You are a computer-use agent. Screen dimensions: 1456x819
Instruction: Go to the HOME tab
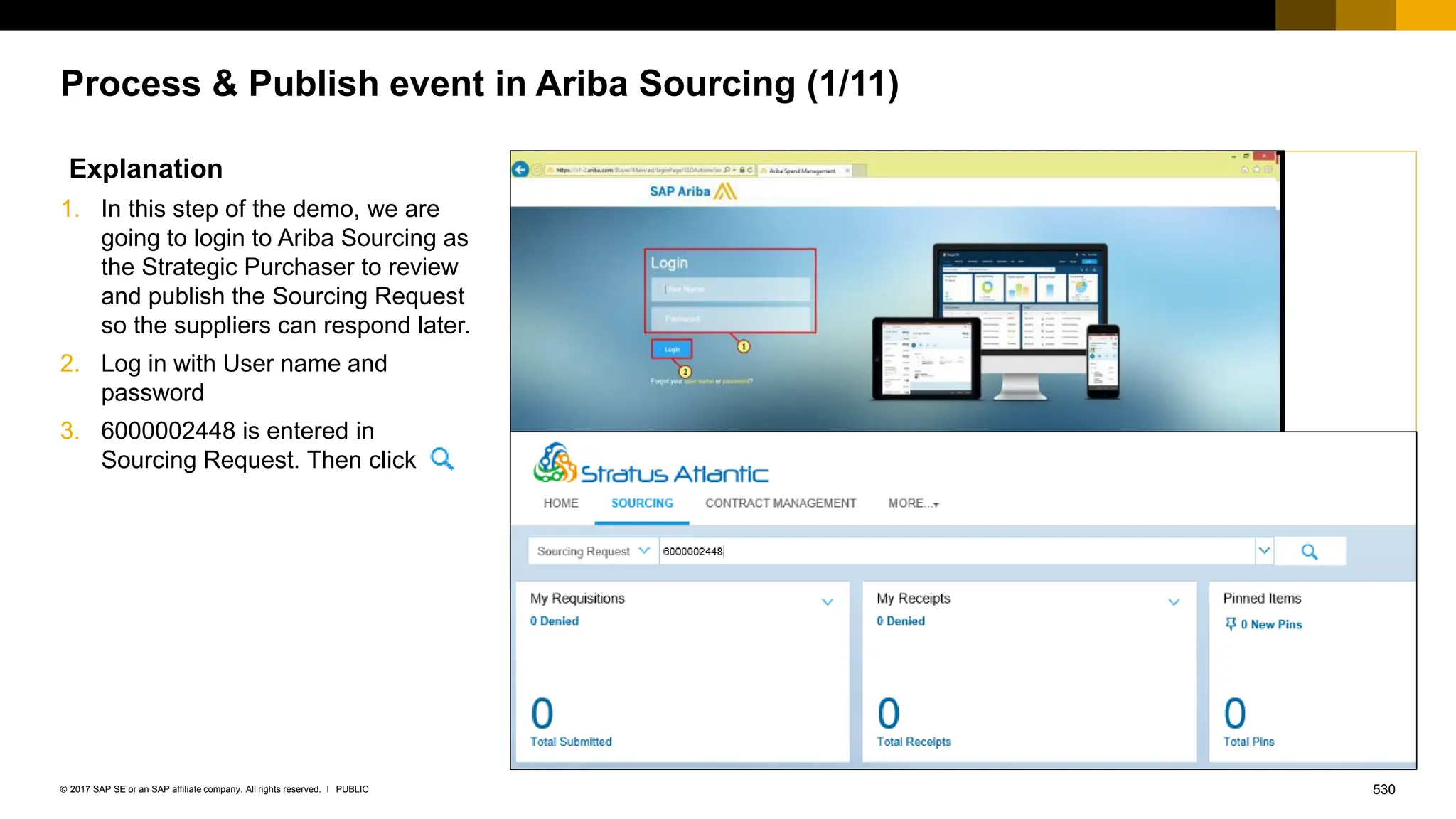pyautogui.click(x=561, y=503)
